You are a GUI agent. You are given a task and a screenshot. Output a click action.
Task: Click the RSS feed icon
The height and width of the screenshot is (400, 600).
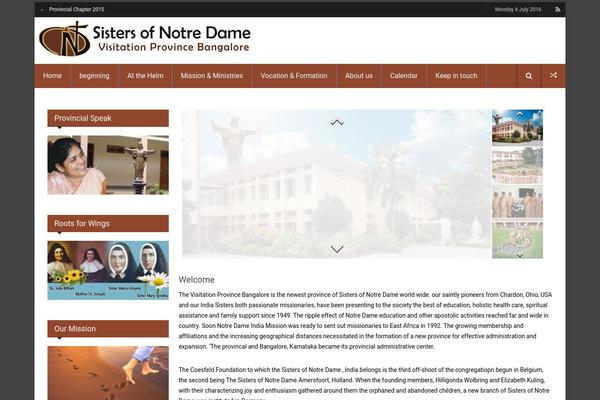[558, 10]
